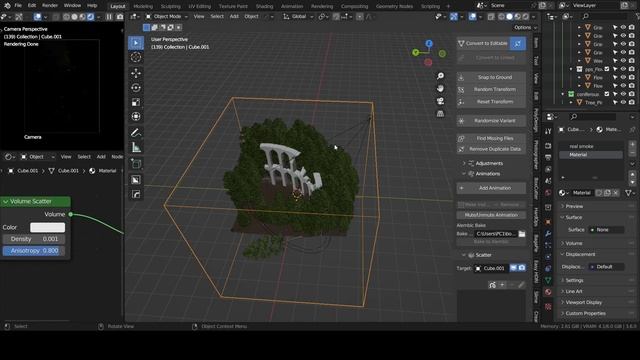Open the viewport Options dropdown

tap(525, 27)
